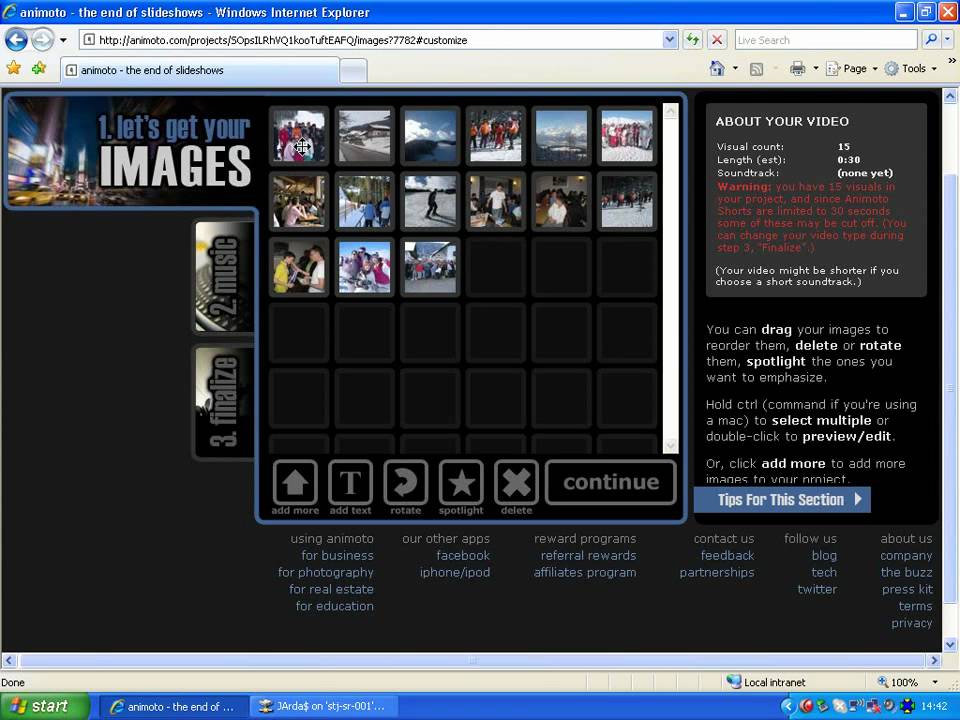Click the Home icon in the toolbar
960x720 pixels.
coord(717,68)
